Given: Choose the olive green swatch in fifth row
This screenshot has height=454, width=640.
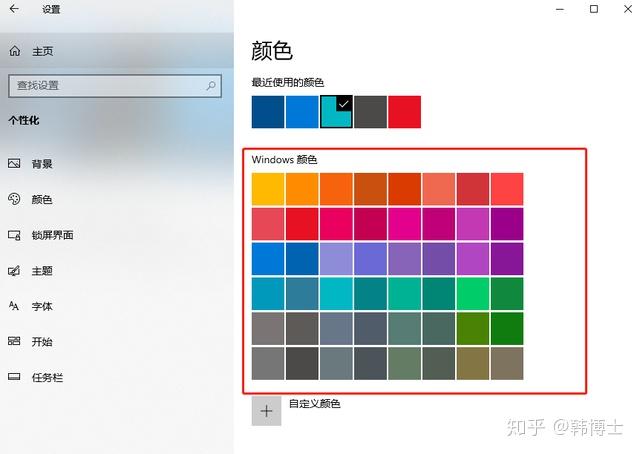Looking at the screenshot, I should coord(473,329).
